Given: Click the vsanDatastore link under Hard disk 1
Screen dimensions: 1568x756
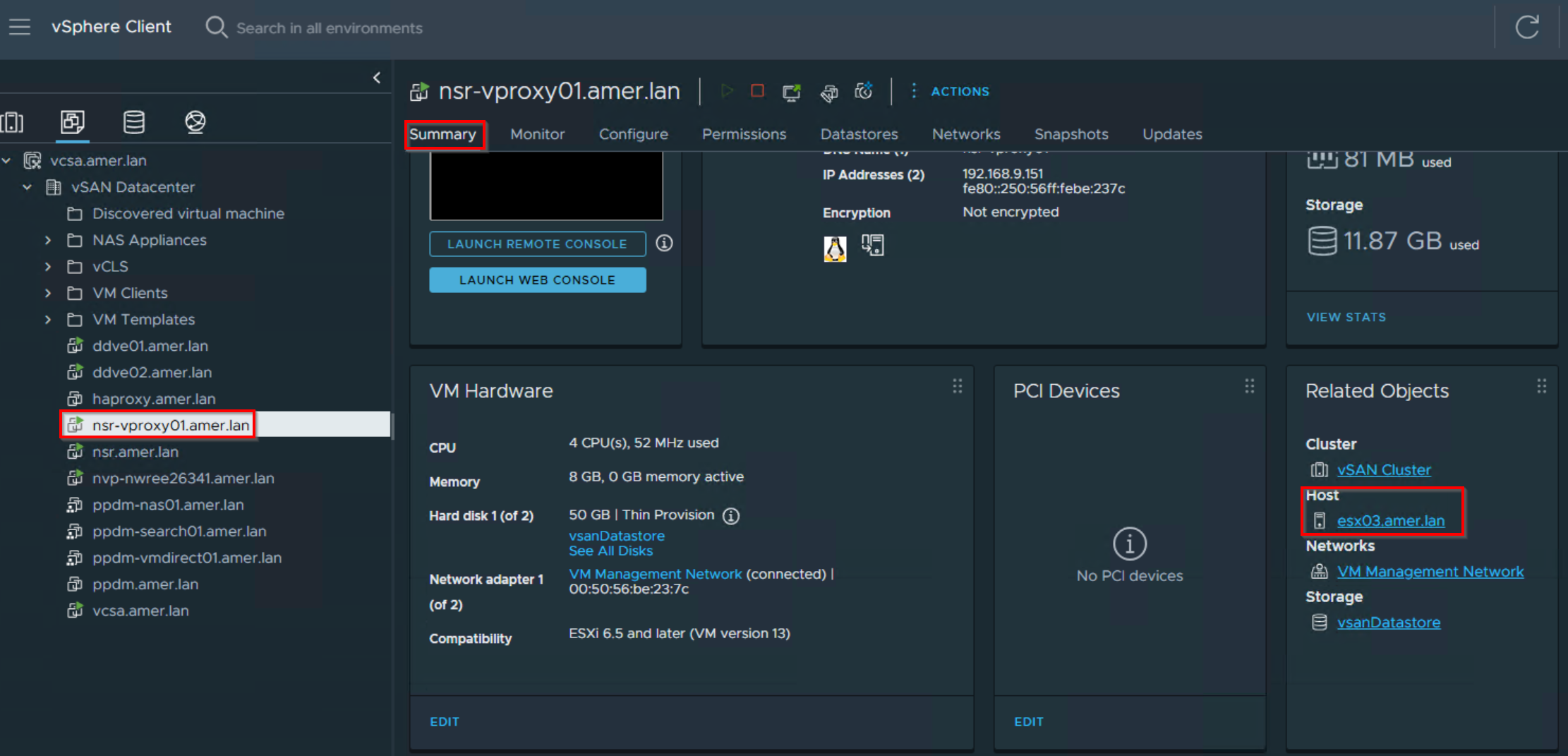Looking at the screenshot, I should [616, 535].
